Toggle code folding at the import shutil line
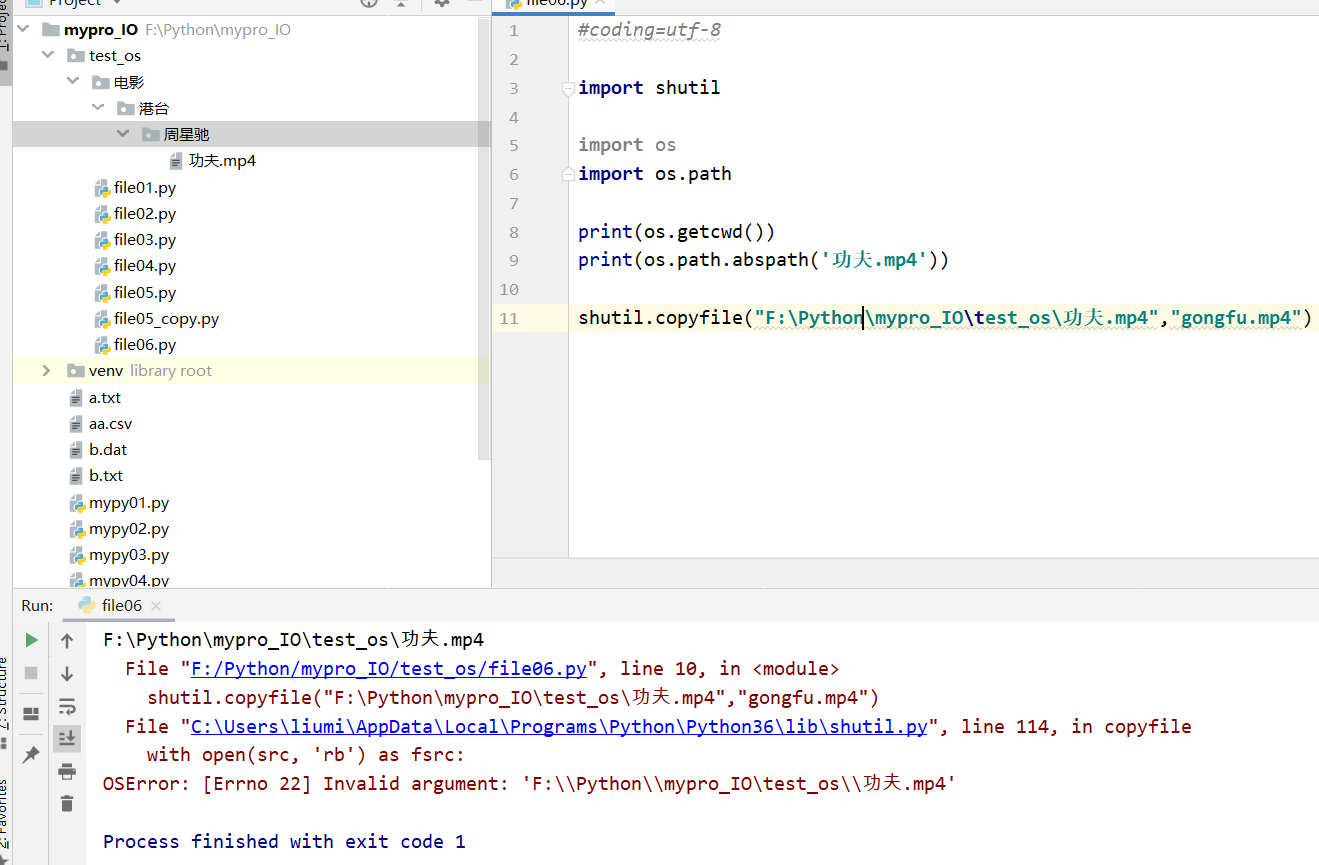The height and width of the screenshot is (865, 1319). (x=568, y=88)
